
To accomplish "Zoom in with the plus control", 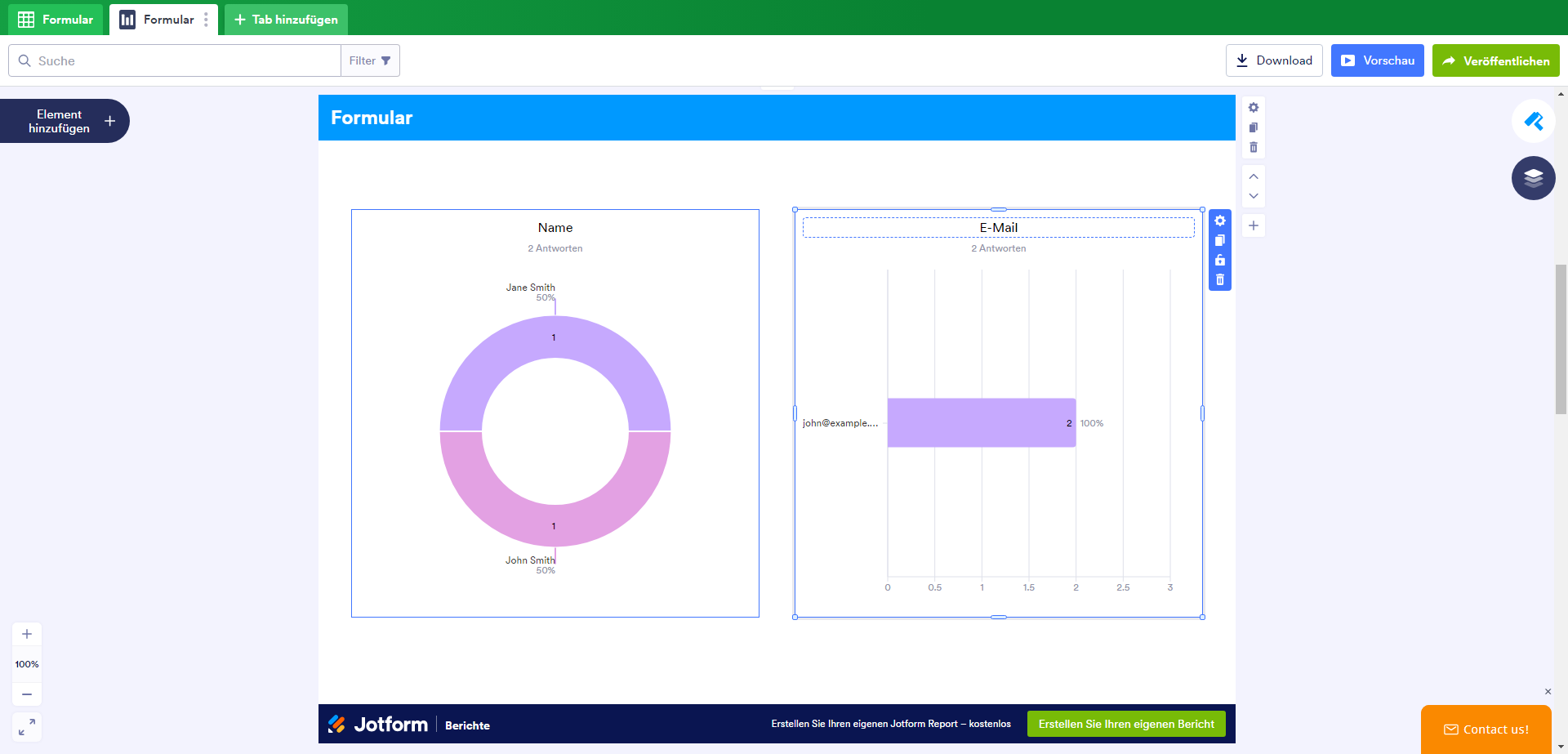I will tap(27, 634).
